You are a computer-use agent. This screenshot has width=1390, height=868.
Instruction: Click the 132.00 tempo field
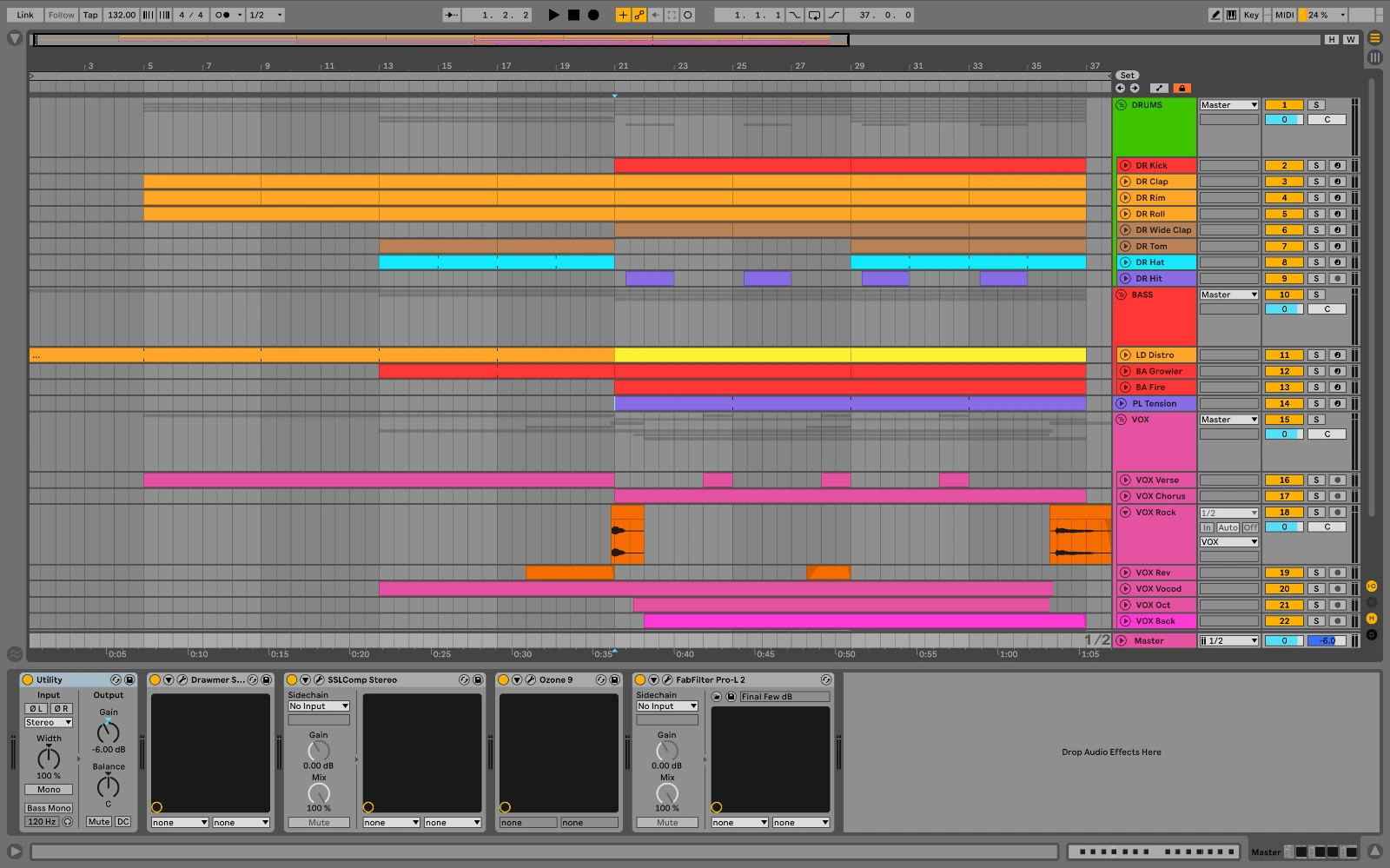pos(122,15)
